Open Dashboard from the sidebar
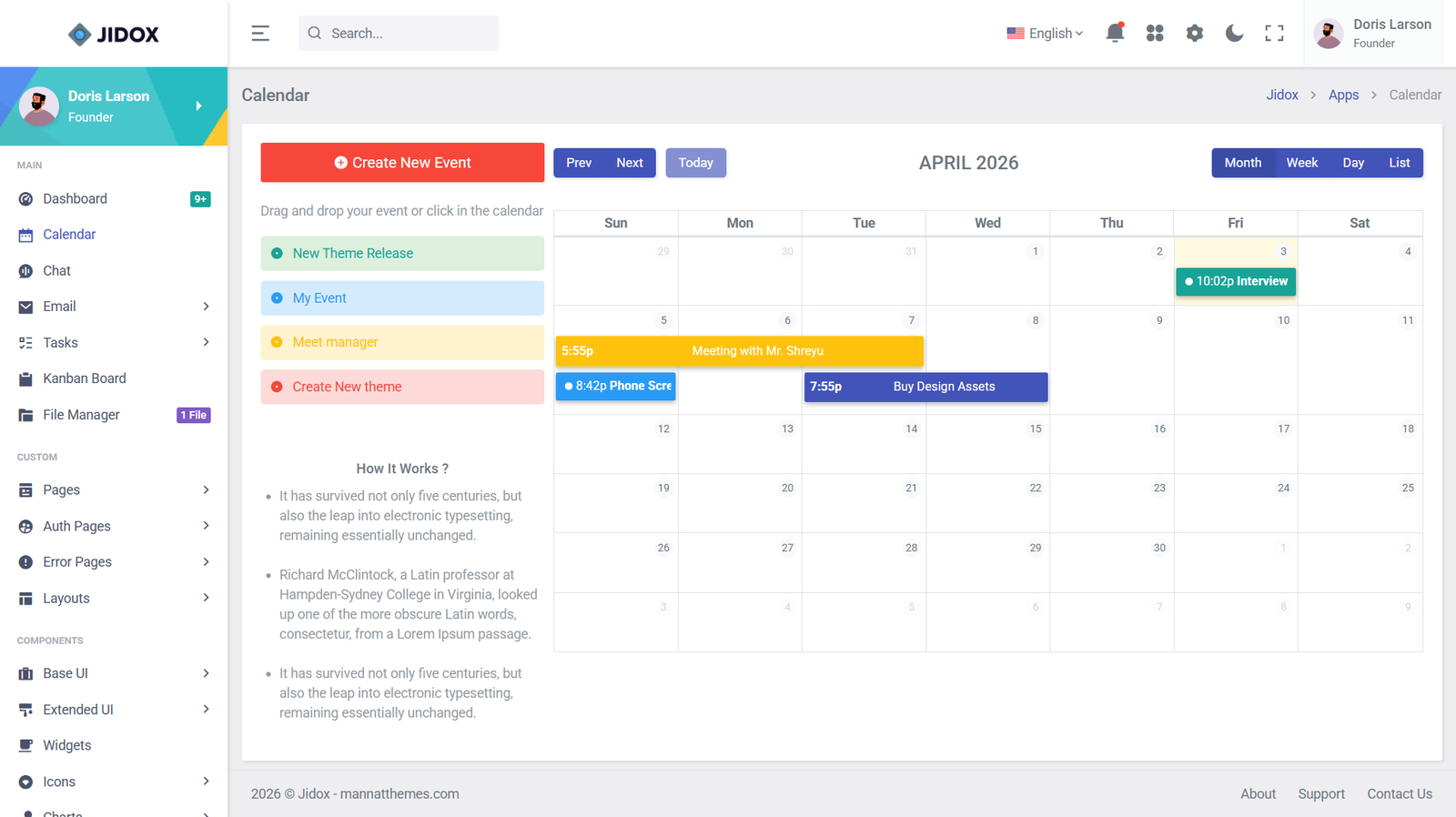Screen dimensions: 1456x817 tap(75, 199)
